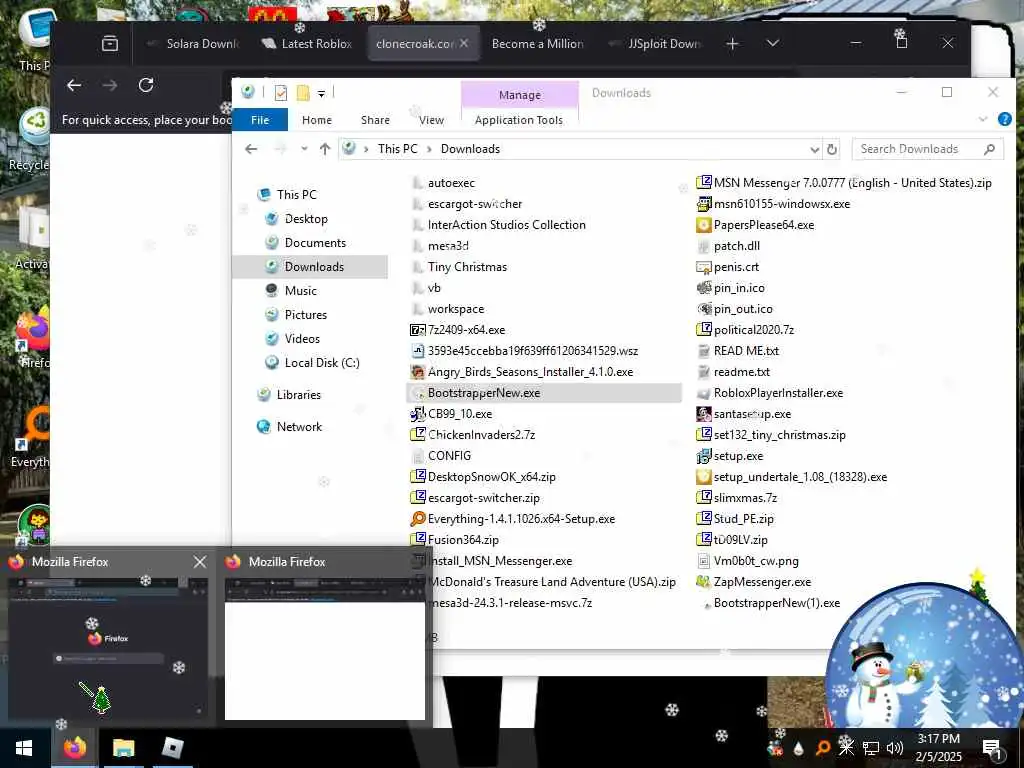Click the Search Downloads field
Screen dimensions: 1024x768
[x=927, y=149]
